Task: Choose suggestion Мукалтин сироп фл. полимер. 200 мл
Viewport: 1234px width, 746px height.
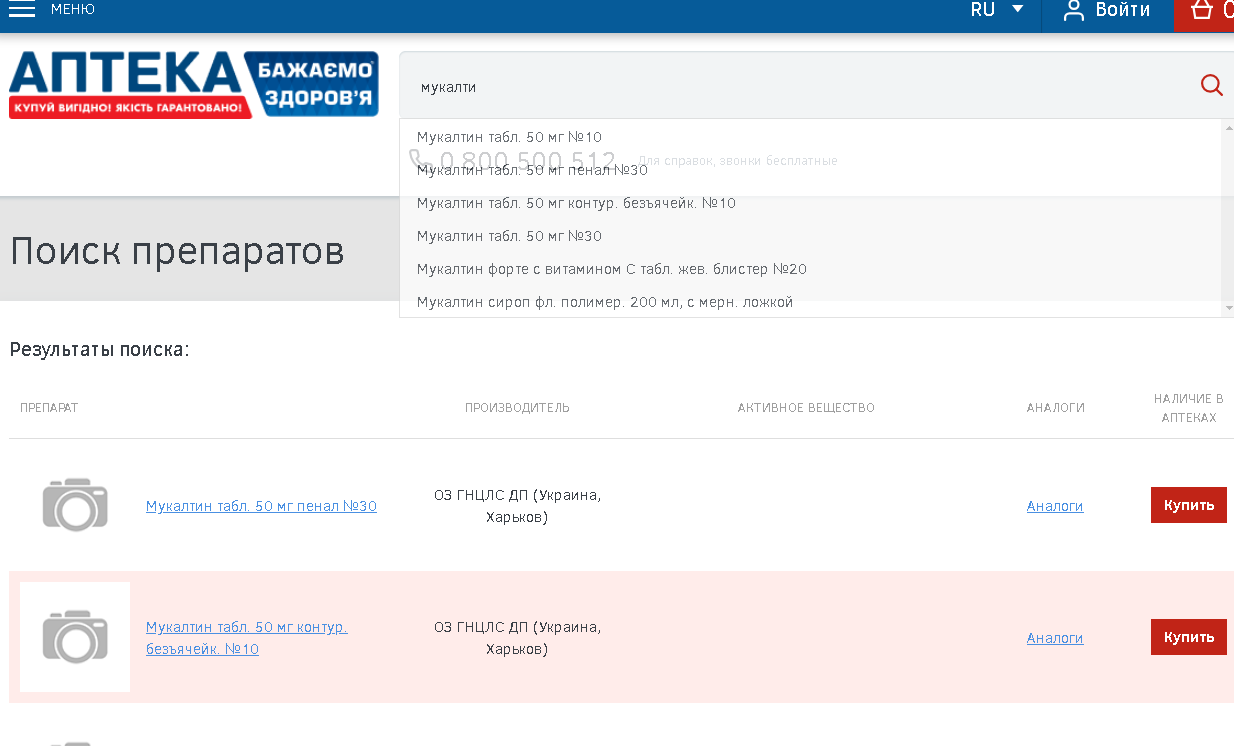Action: 604,302
